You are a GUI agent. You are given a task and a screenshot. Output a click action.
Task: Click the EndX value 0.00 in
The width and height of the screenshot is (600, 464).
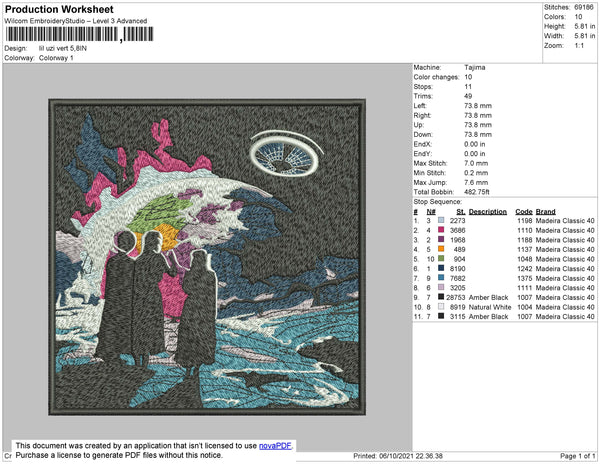[x=474, y=144]
